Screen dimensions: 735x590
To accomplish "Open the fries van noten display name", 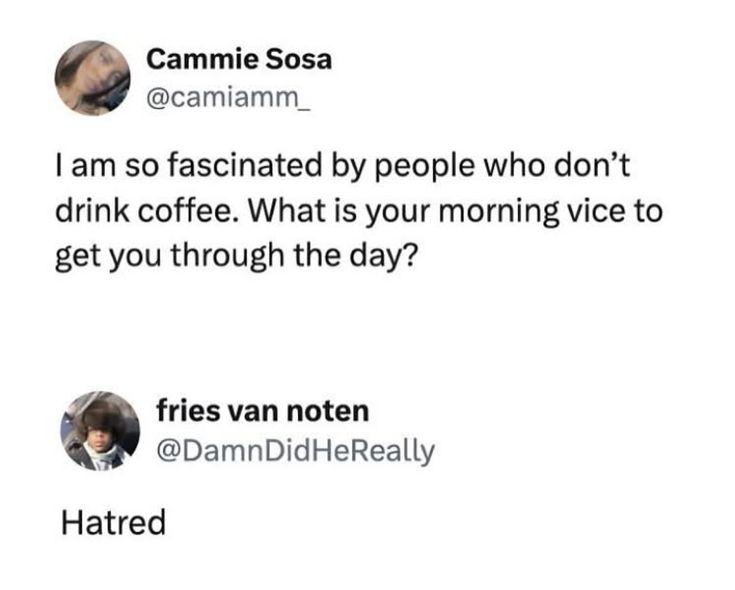I will (x=263, y=410).
